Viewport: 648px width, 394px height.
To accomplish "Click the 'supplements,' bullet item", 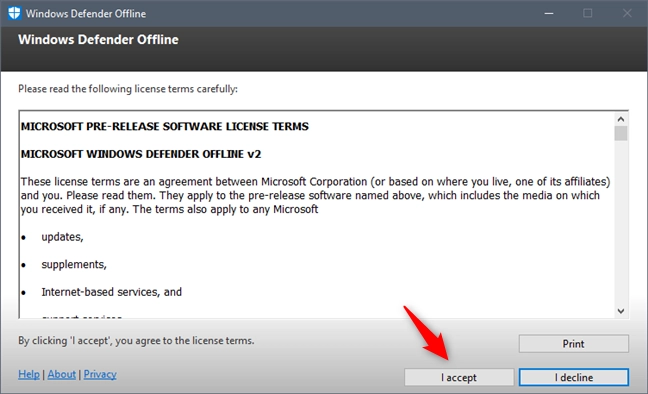I will pyautogui.click(x=74, y=265).
